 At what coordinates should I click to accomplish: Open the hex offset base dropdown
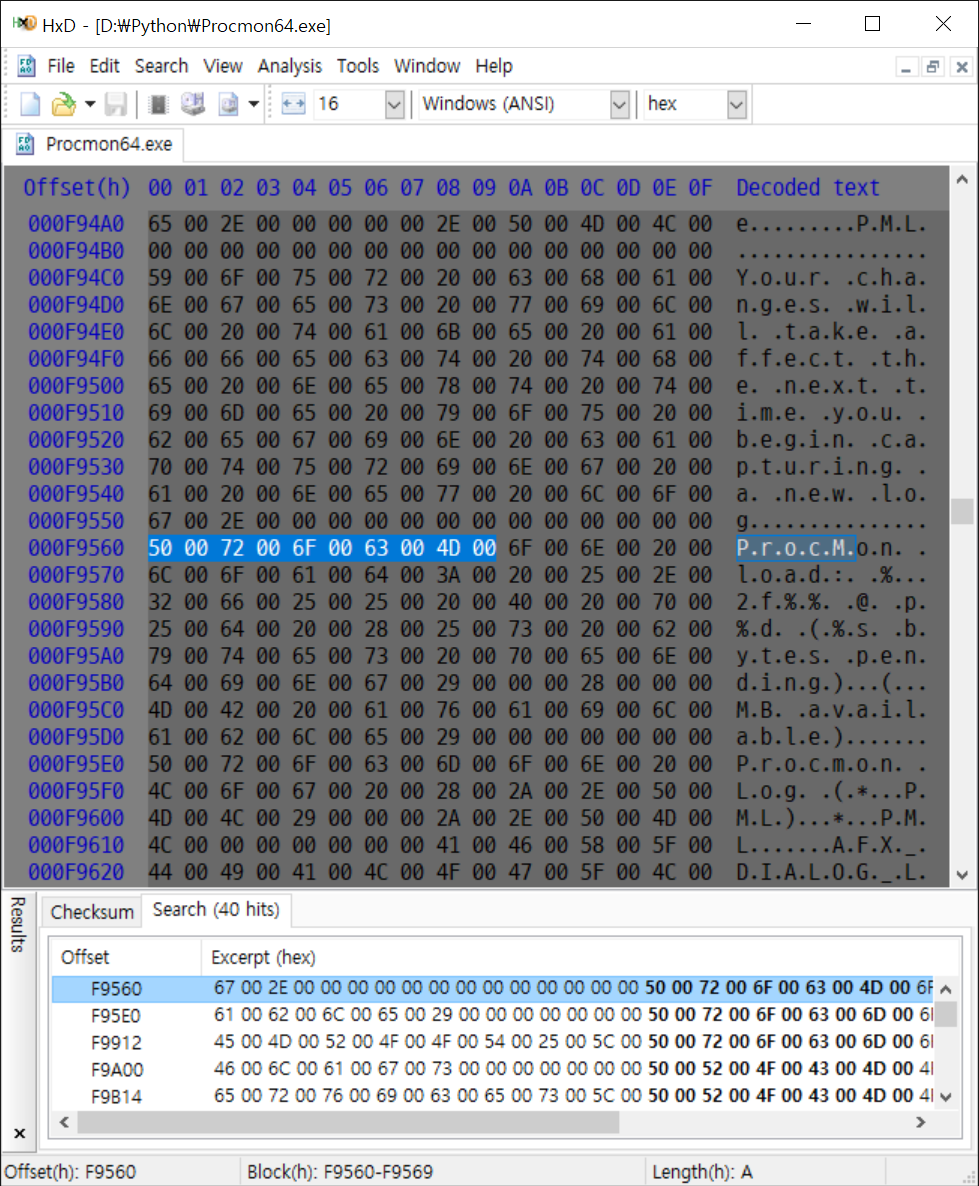[736, 104]
